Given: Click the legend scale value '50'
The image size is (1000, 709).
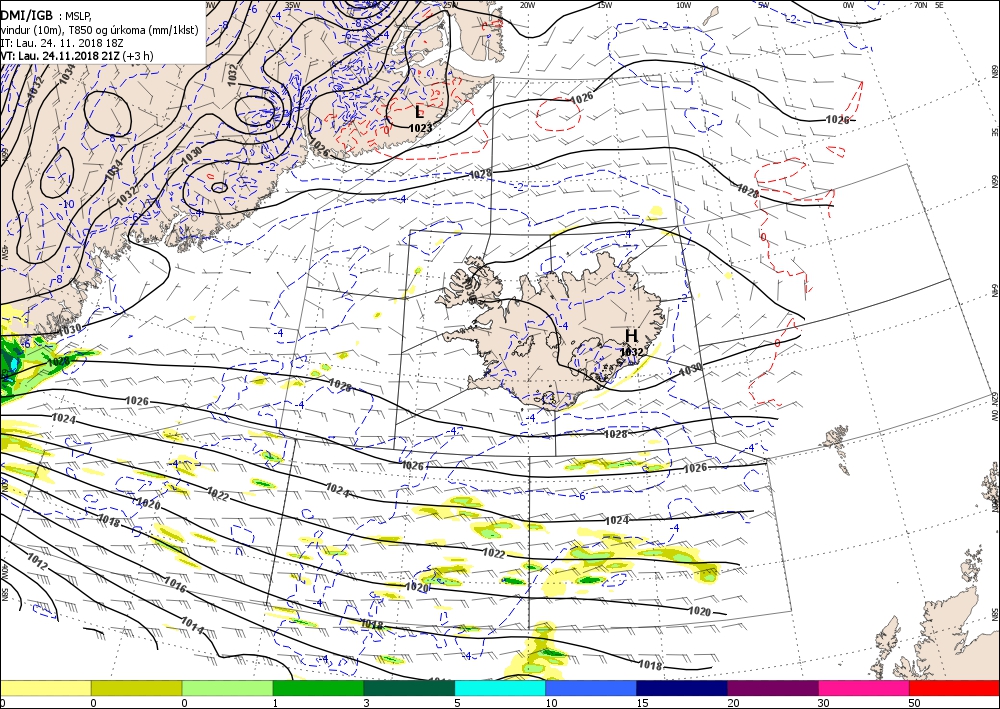Looking at the screenshot, I should pyautogui.click(x=913, y=703).
